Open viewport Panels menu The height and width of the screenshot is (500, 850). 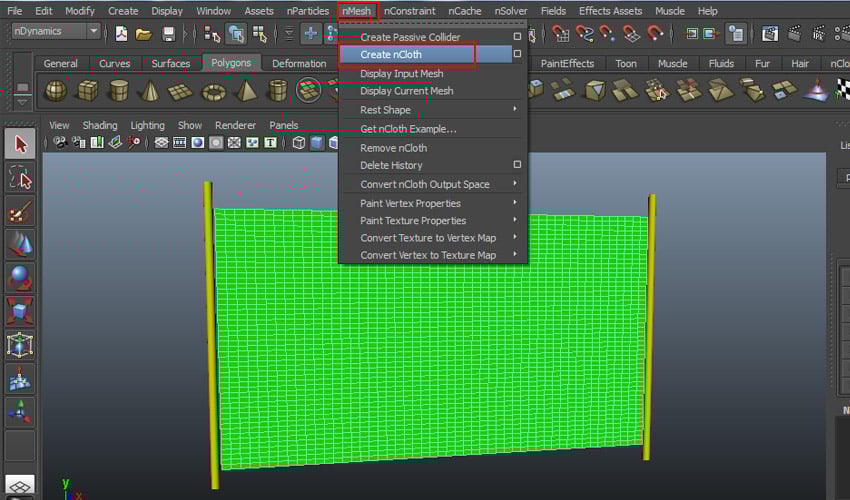[x=284, y=125]
